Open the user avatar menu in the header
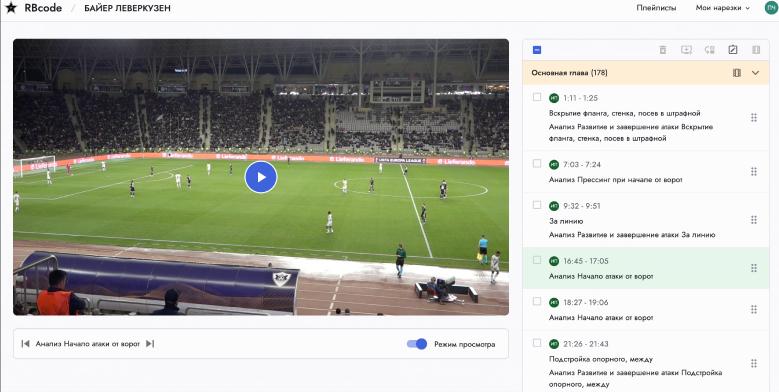This screenshot has height=392, width=779. click(x=772, y=7)
